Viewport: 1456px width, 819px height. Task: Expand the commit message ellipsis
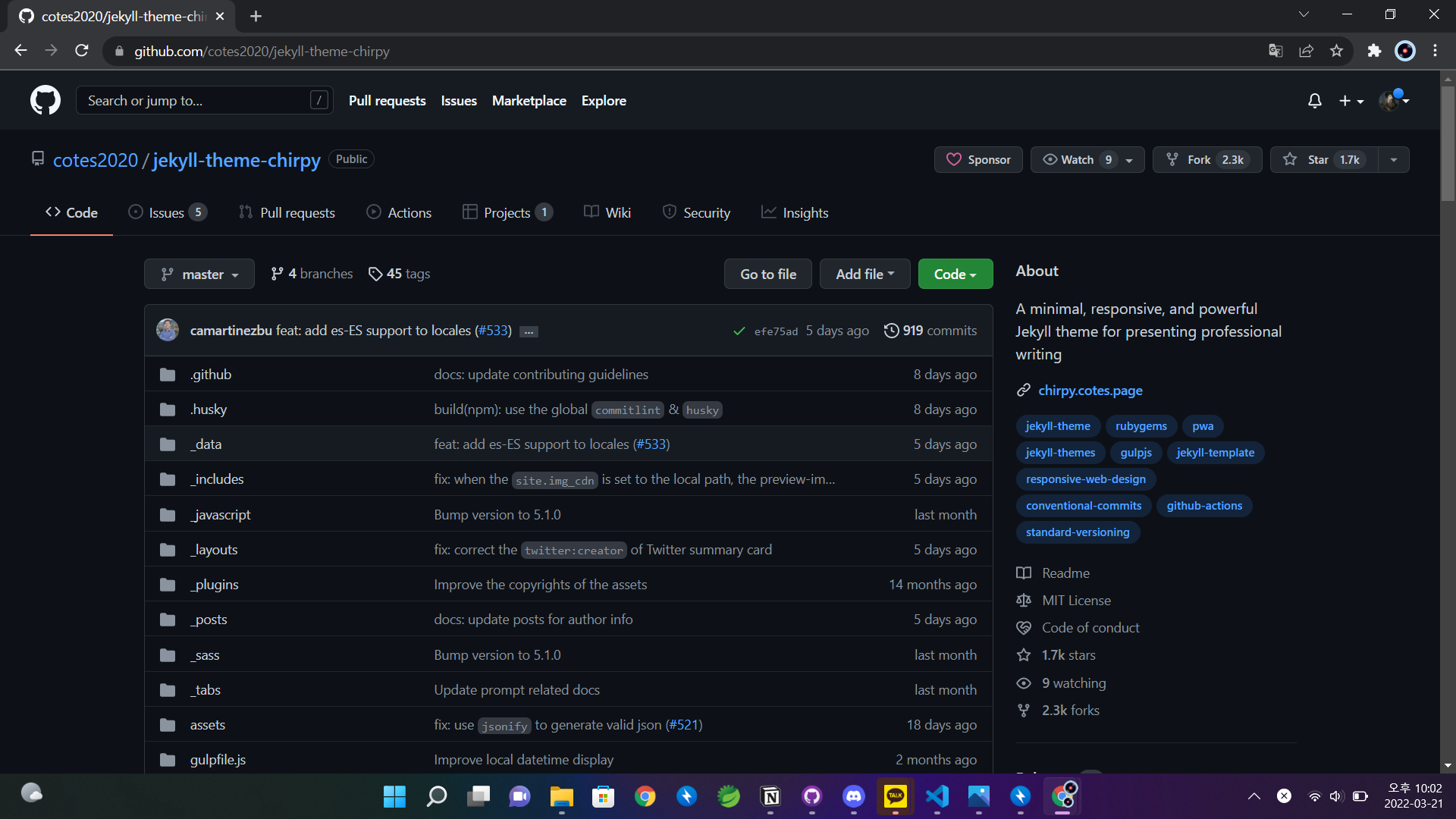pos(529,331)
